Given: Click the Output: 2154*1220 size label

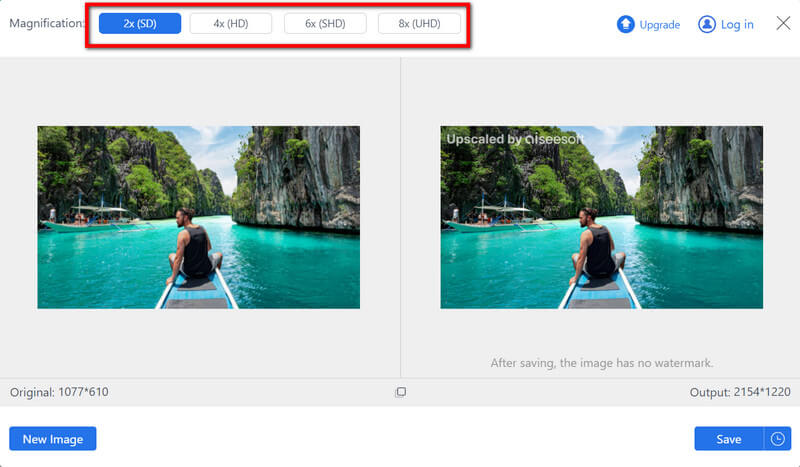Looking at the screenshot, I should (740, 392).
